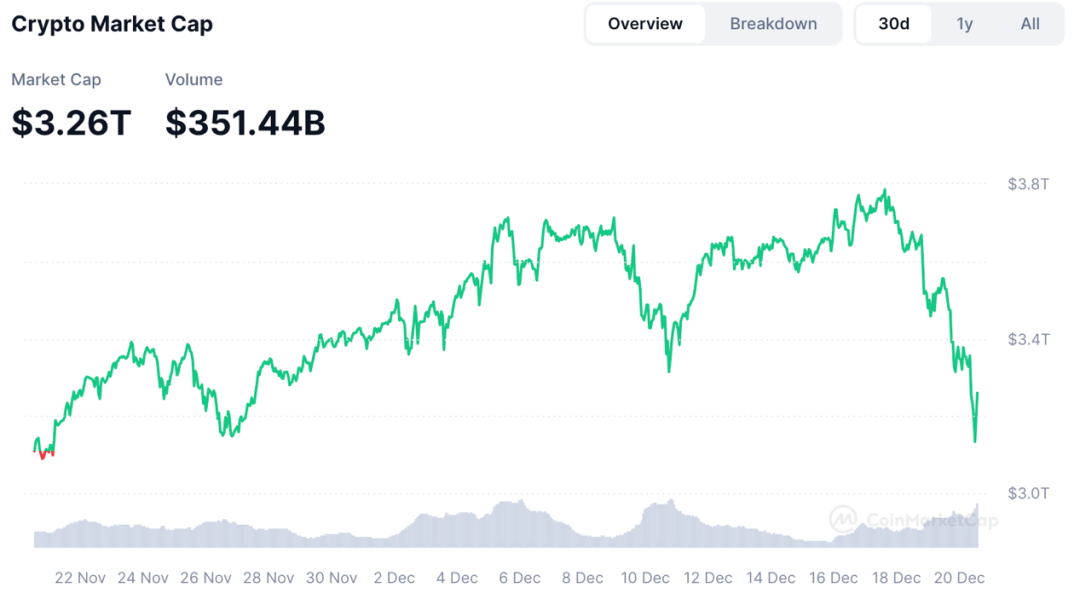Switch to the Overview tab
1080x605 pixels.
[645, 24]
